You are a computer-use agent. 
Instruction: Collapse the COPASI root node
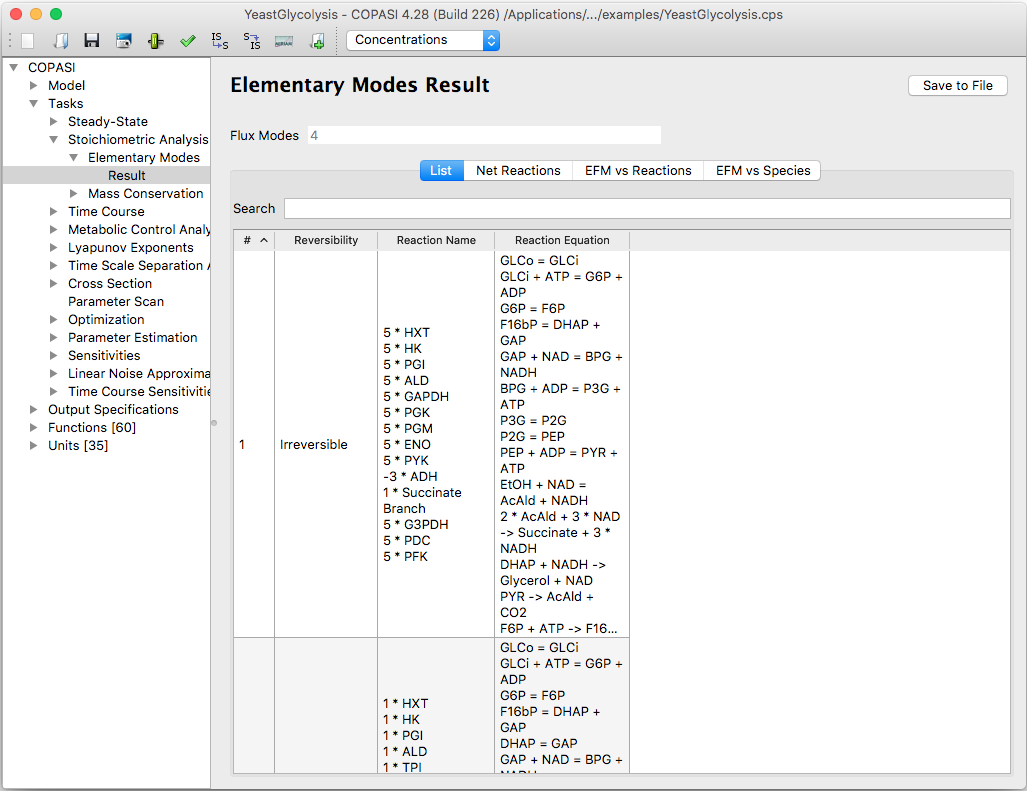pyautogui.click(x=13, y=67)
